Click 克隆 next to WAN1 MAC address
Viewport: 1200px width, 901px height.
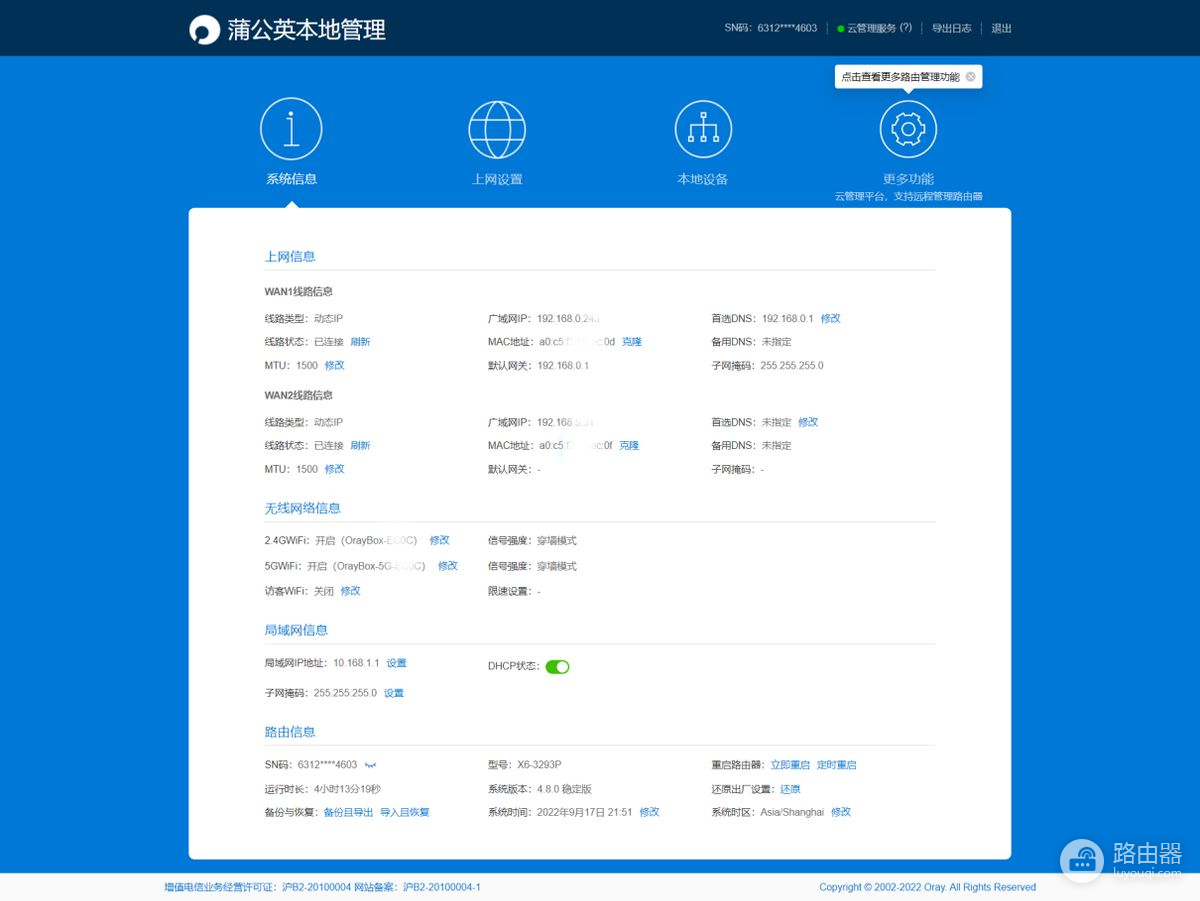click(x=632, y=342)
